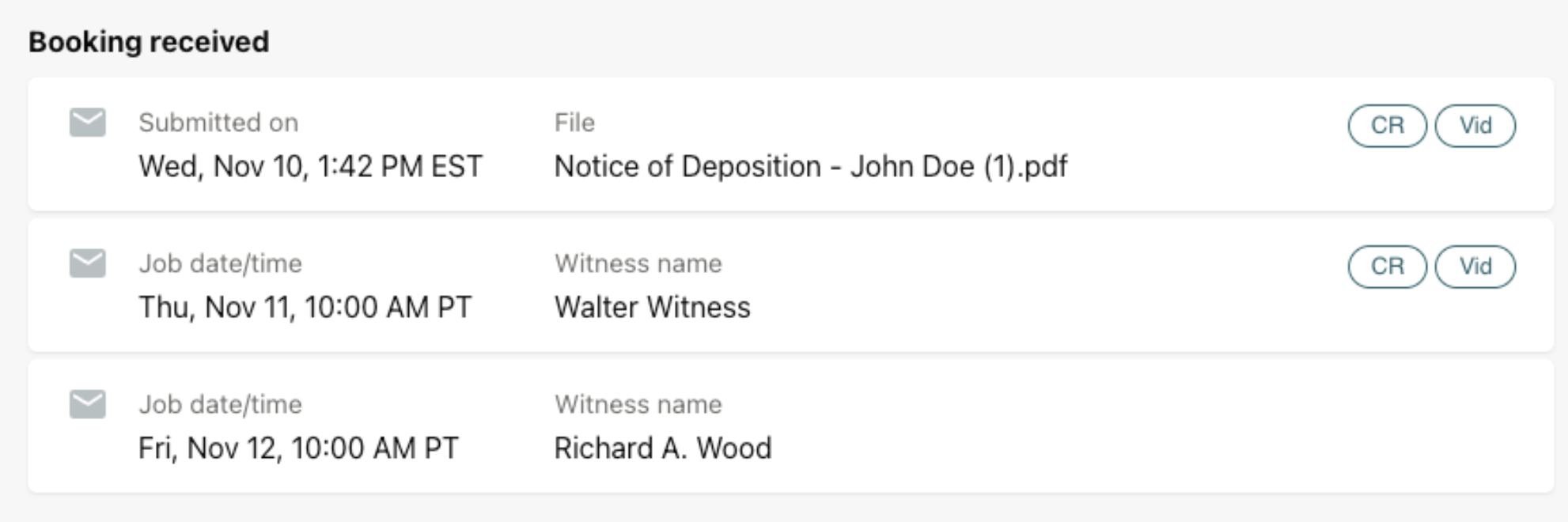Click the File label
Viewport: 1568px width, 522px height.
pos(574,123)
